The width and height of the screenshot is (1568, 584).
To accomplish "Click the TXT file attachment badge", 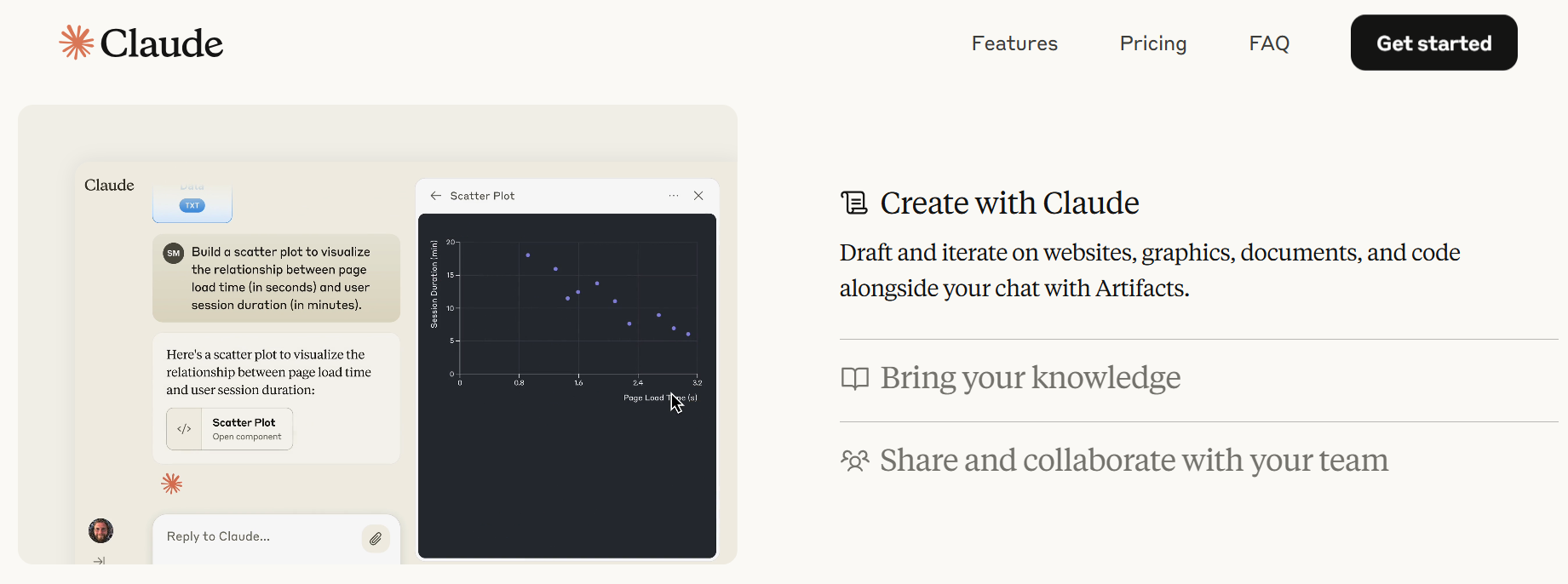I will [x=192, y=205].
